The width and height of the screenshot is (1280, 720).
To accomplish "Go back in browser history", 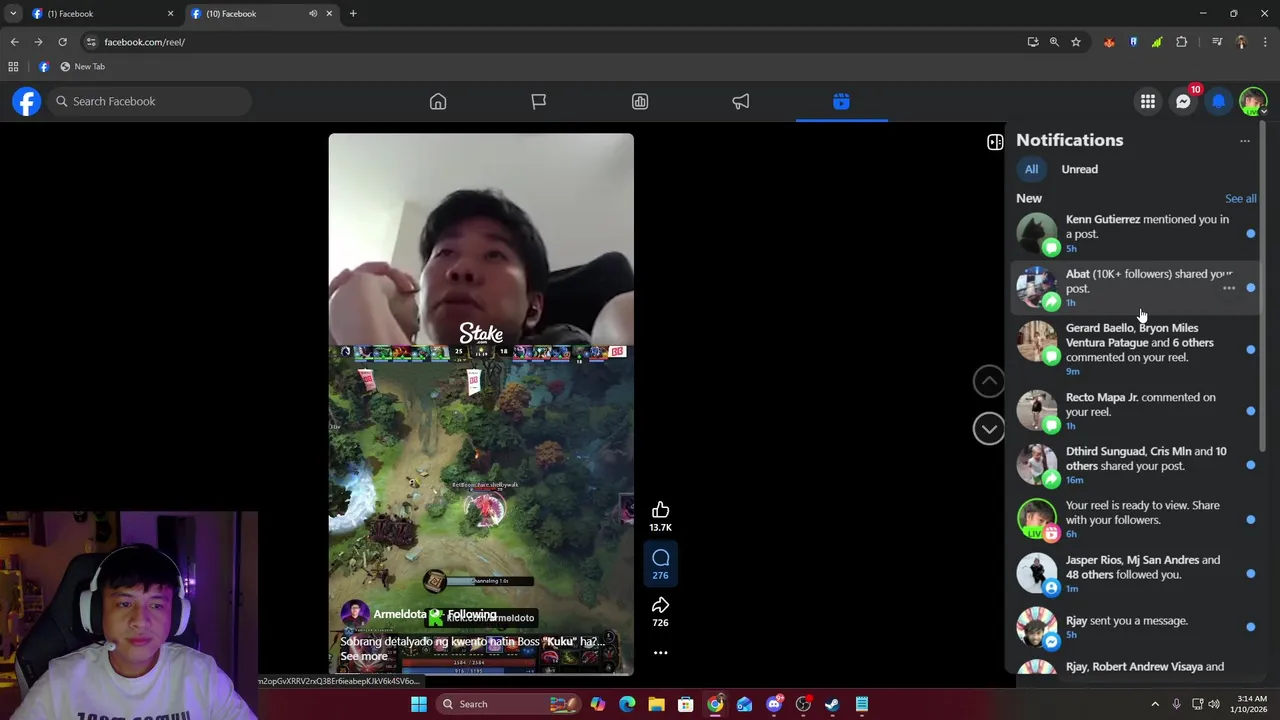I will 14,42.
